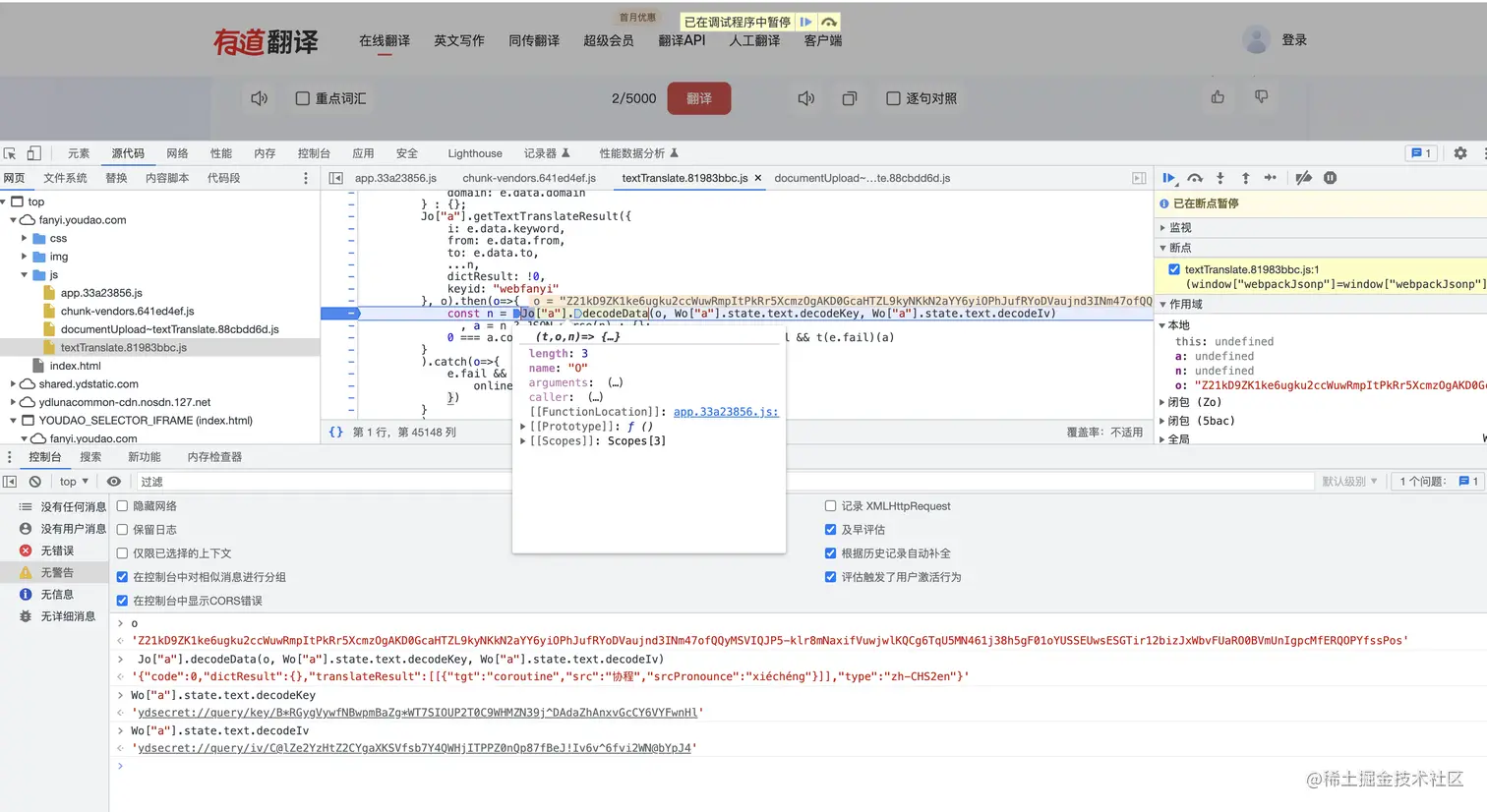The image size is (1487, 812).
Task: Step over from the paused overlay
Action: tap(829, 22)
